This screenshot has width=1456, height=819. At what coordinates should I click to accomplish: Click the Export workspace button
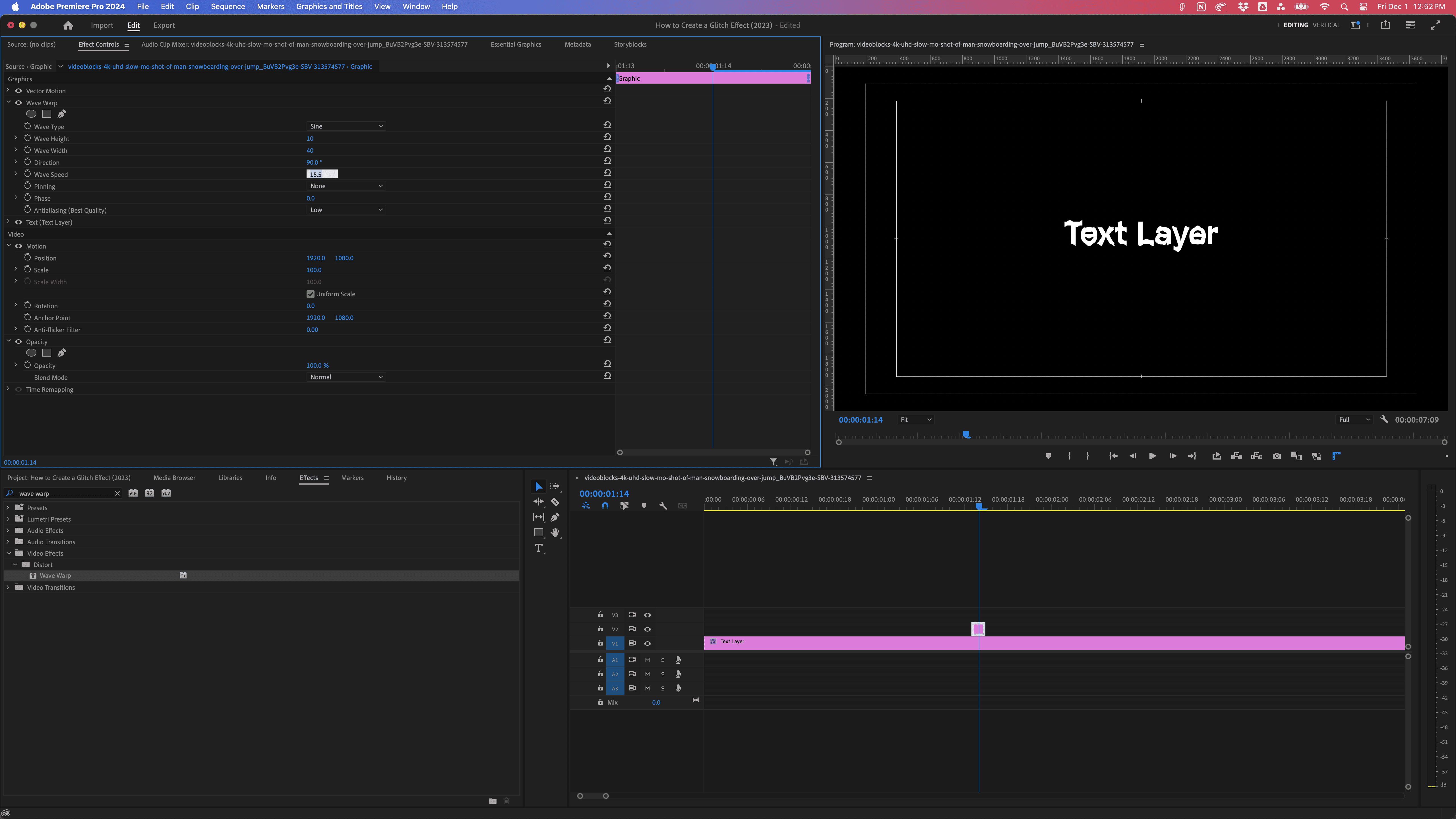point(164,25)
